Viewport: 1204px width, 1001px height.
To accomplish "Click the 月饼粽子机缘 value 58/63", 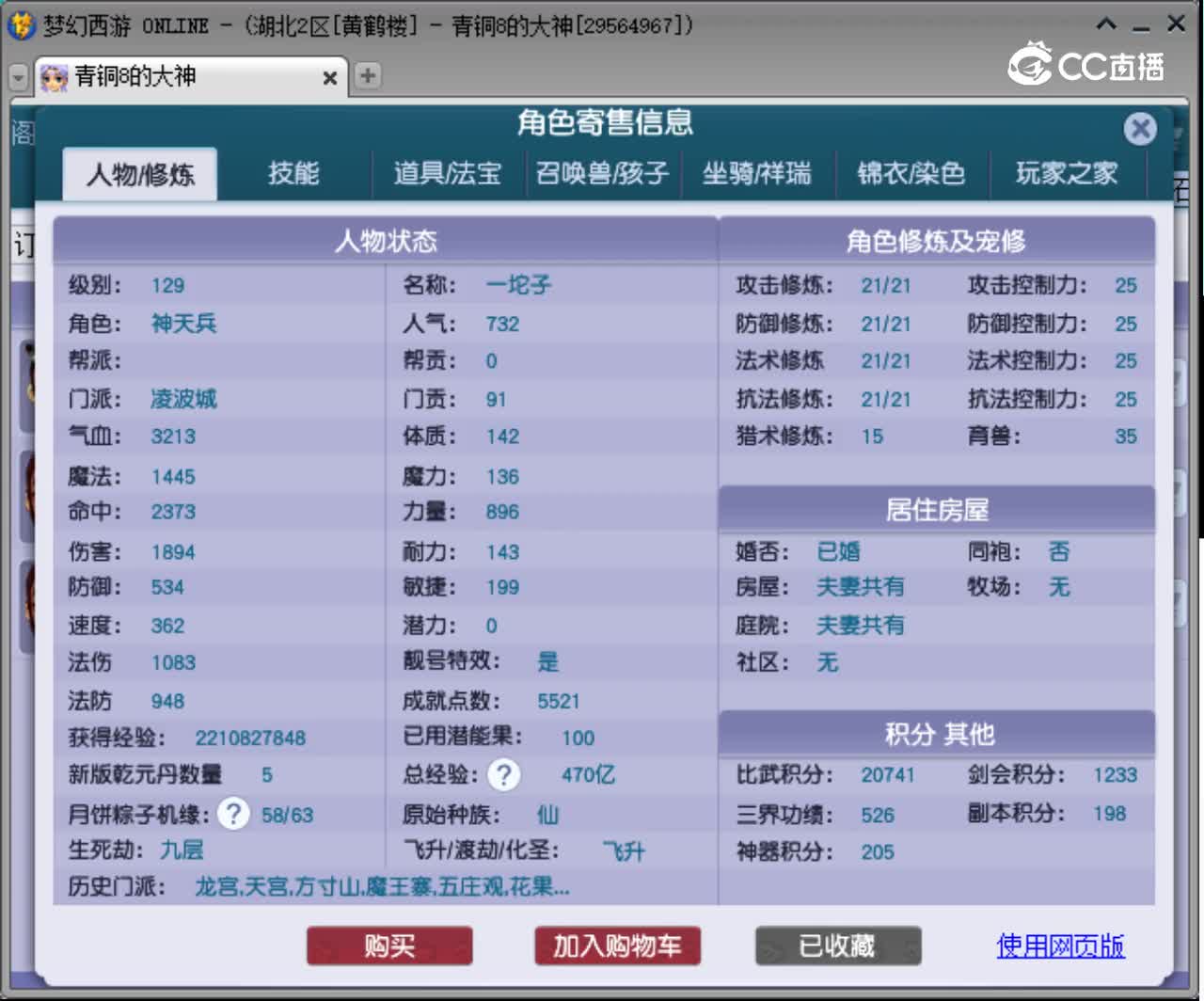I will click(x=287, y=815).
